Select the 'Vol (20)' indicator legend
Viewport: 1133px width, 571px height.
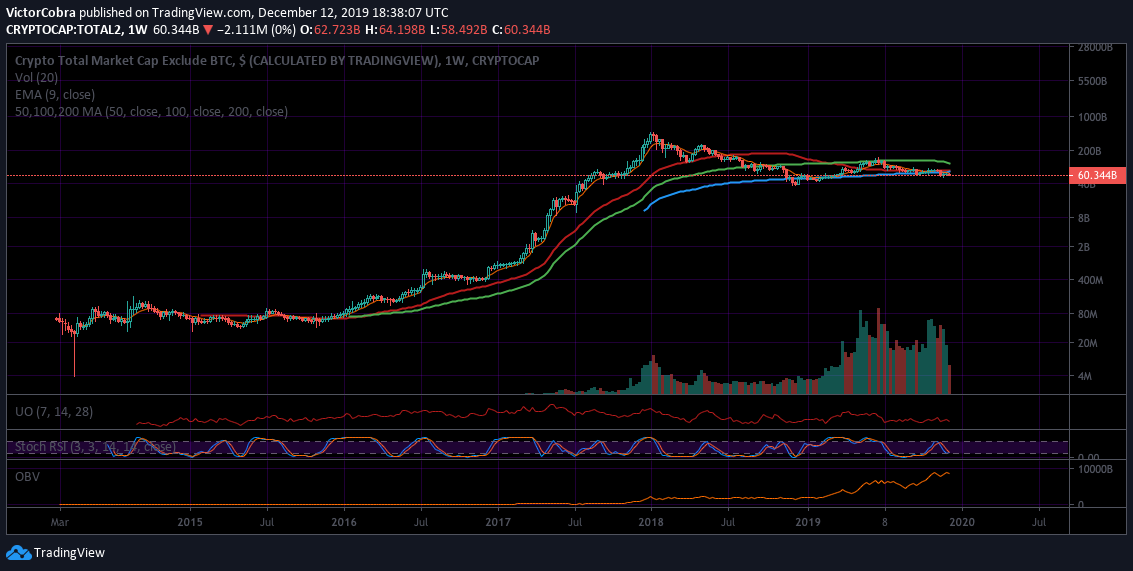[x=37, y=77]
